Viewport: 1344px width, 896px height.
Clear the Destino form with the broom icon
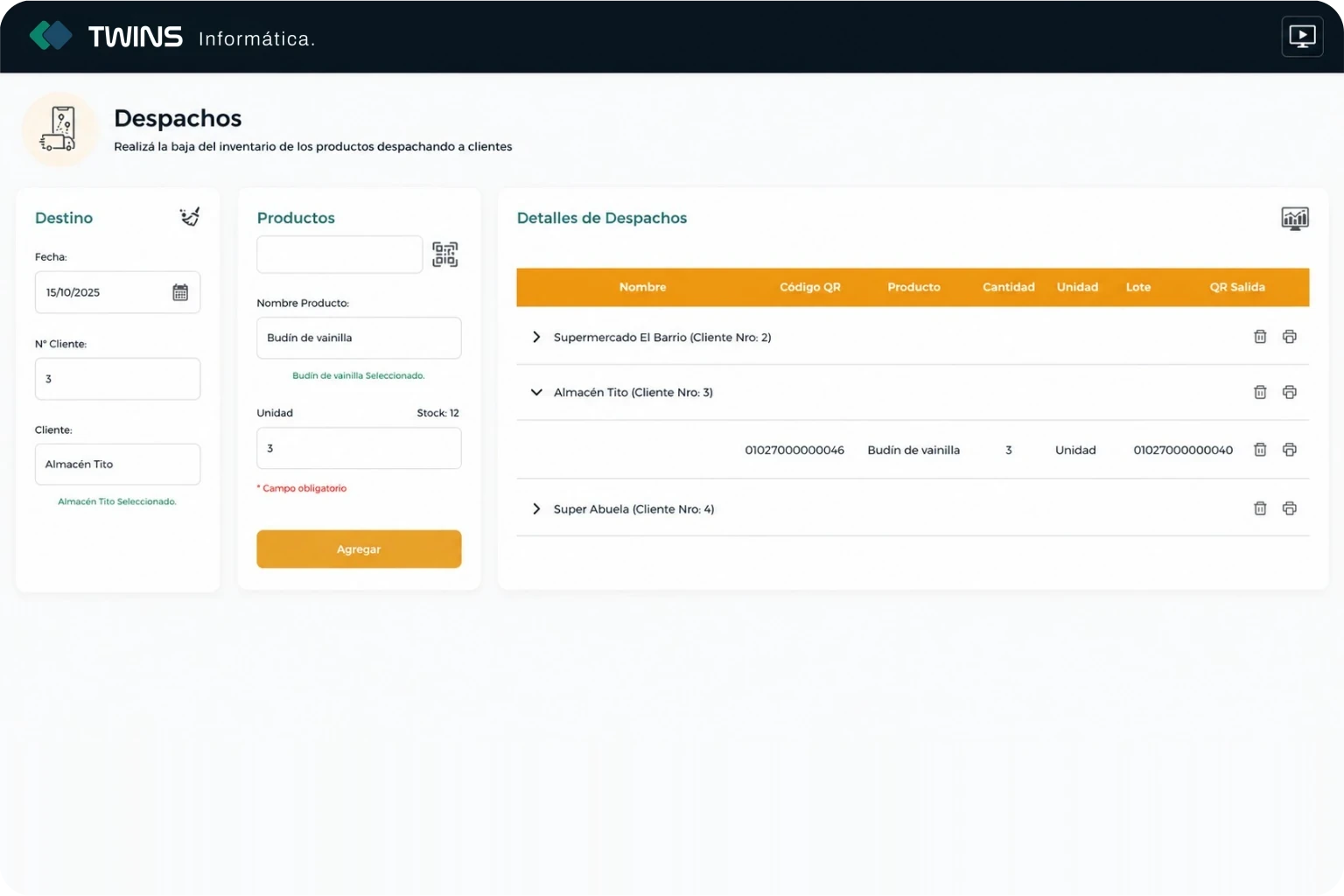point(190,217)
